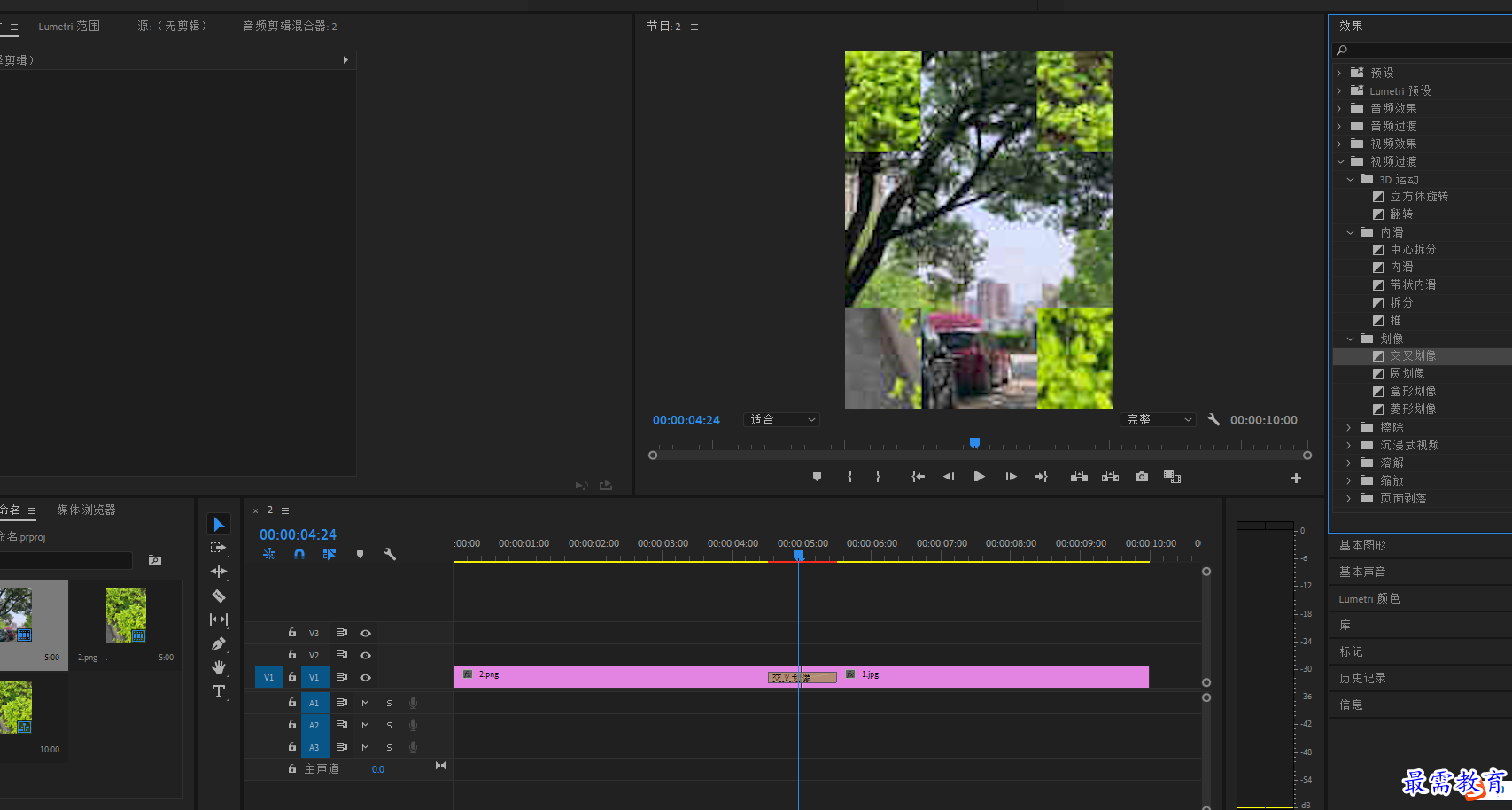Select the 菱形划像 transition
The width and height of the screenshot is (1512, 810).
point(1413,409)
